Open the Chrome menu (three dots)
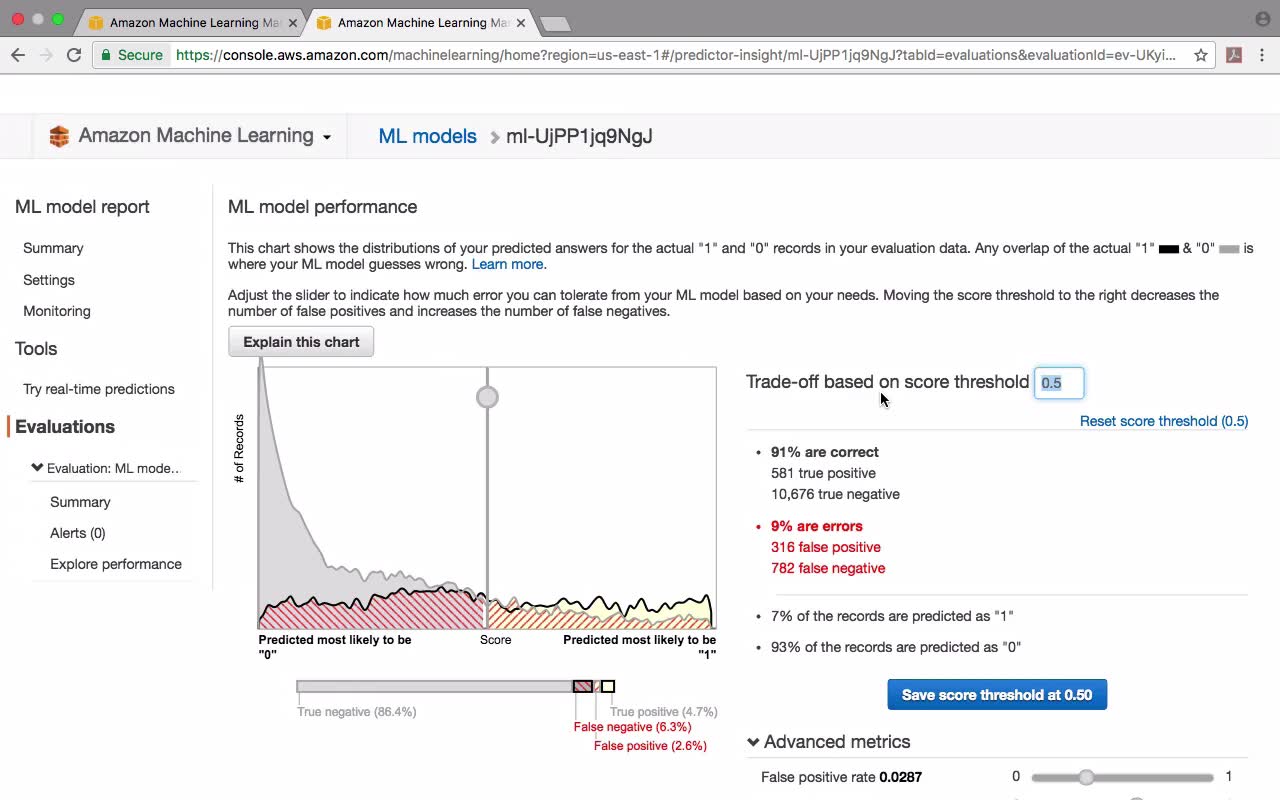Screen dimensions: 1280x800 point(1262,55)
